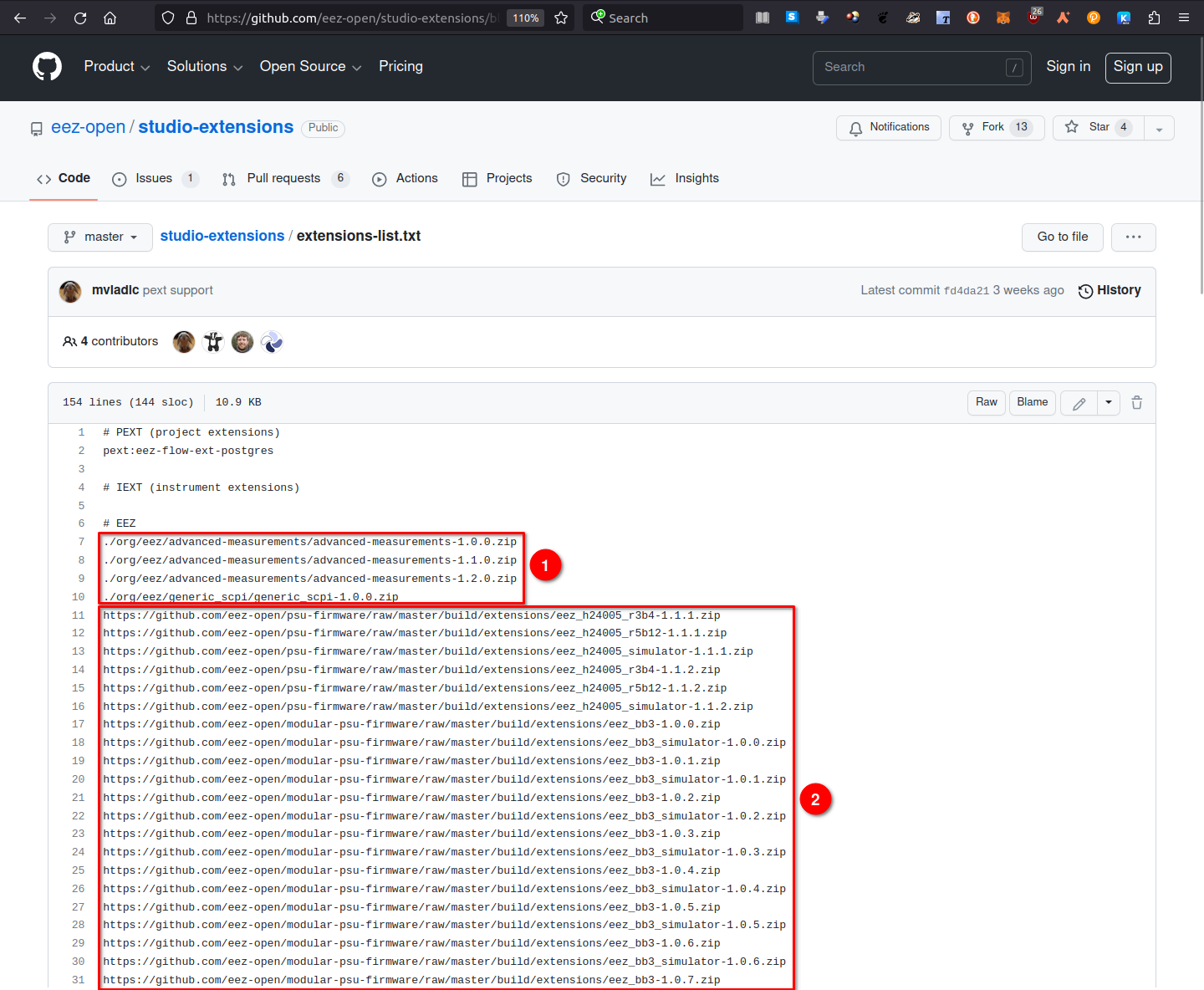
Task: Open the Projects tab
Action: coord(497,179)
